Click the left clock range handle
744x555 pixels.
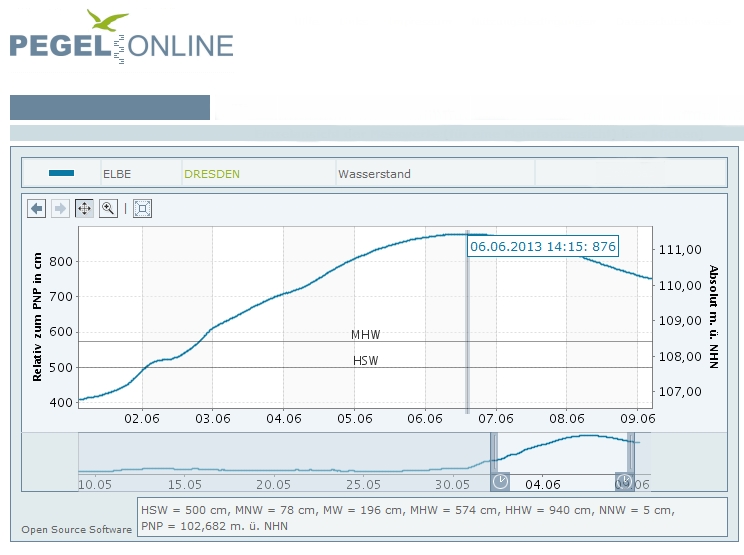500,481
